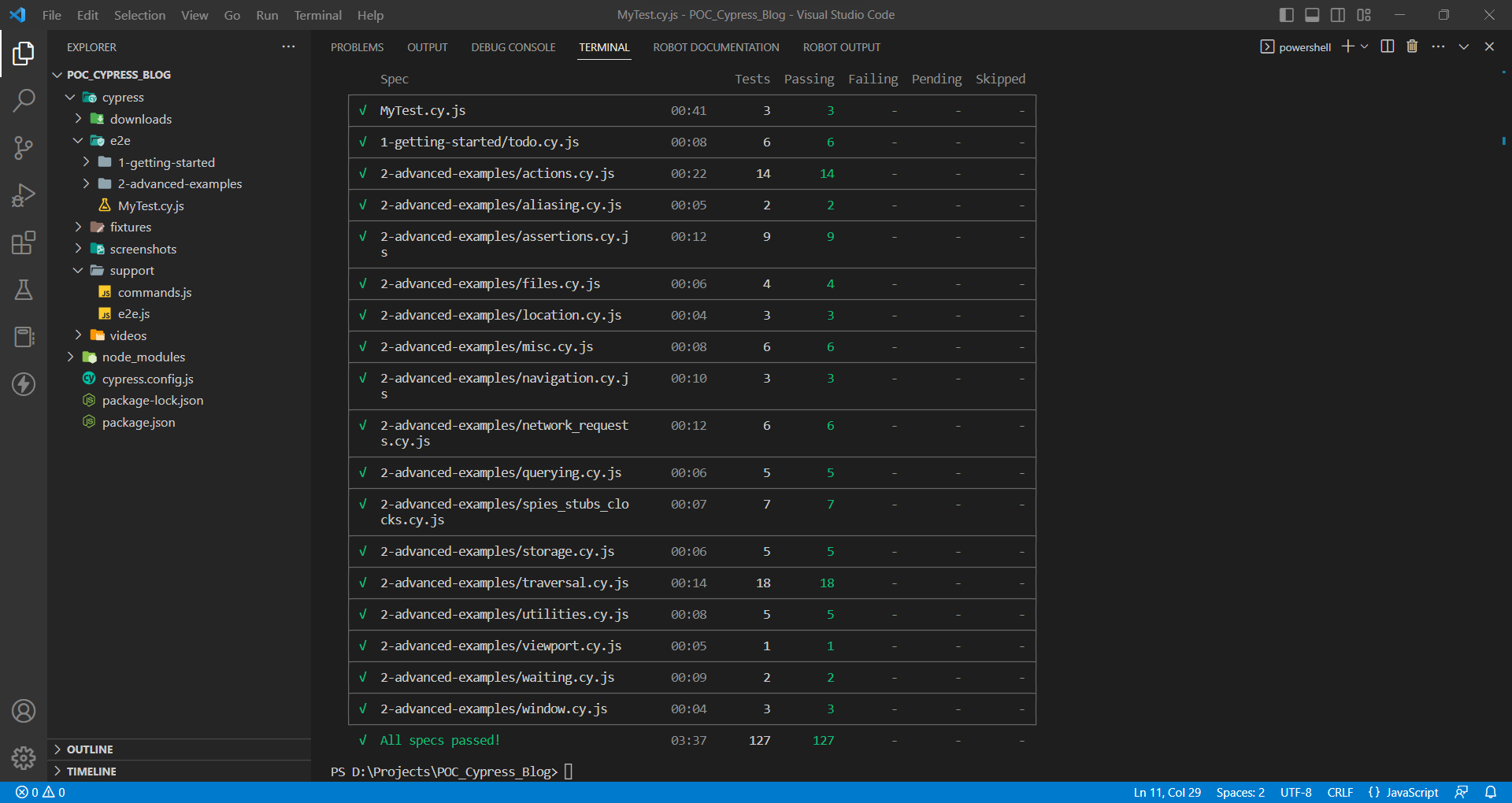Maximize panel size with chevron toggle
The height and width of the screenshot is (803, 1512).
pyautogui.click(x=1463, y=46)
